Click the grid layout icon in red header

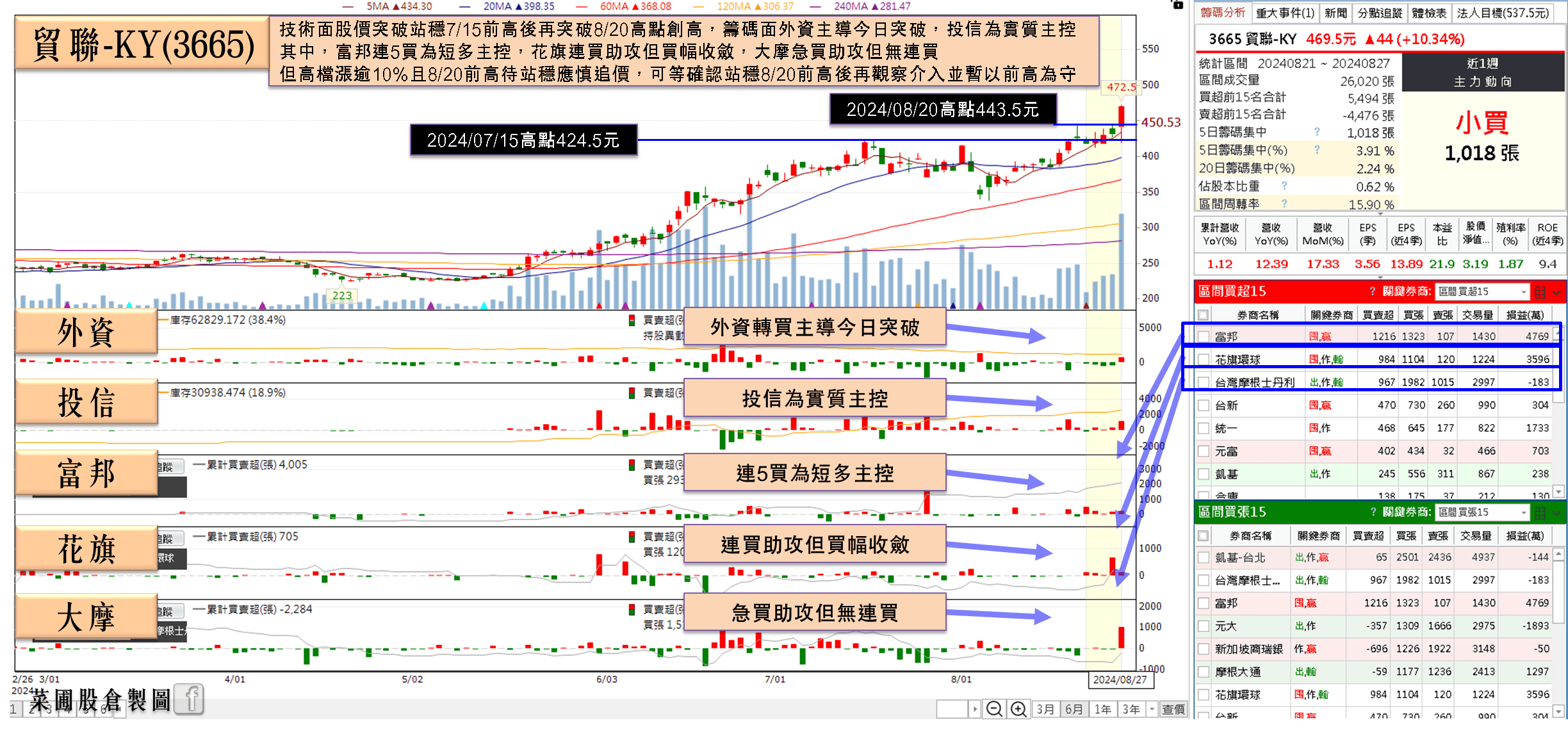click(1540, 292)
